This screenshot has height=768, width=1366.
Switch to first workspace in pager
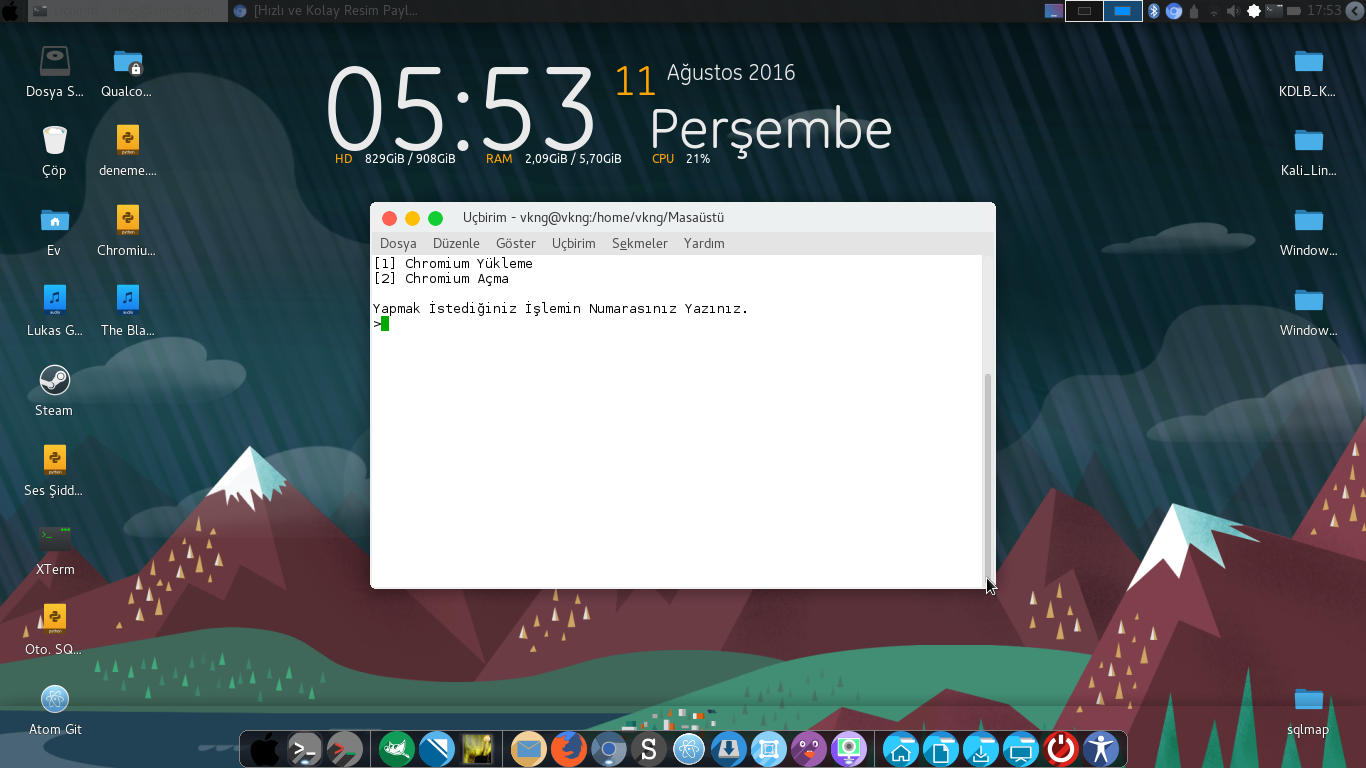click(x=1084, y=11)
